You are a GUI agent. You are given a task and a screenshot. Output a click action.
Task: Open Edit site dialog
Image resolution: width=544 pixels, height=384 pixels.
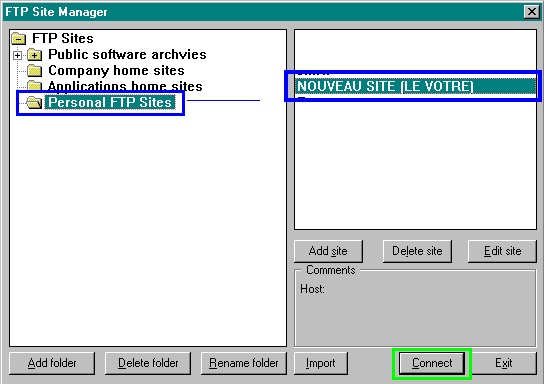pyautogui.click(x=502, y=251)
